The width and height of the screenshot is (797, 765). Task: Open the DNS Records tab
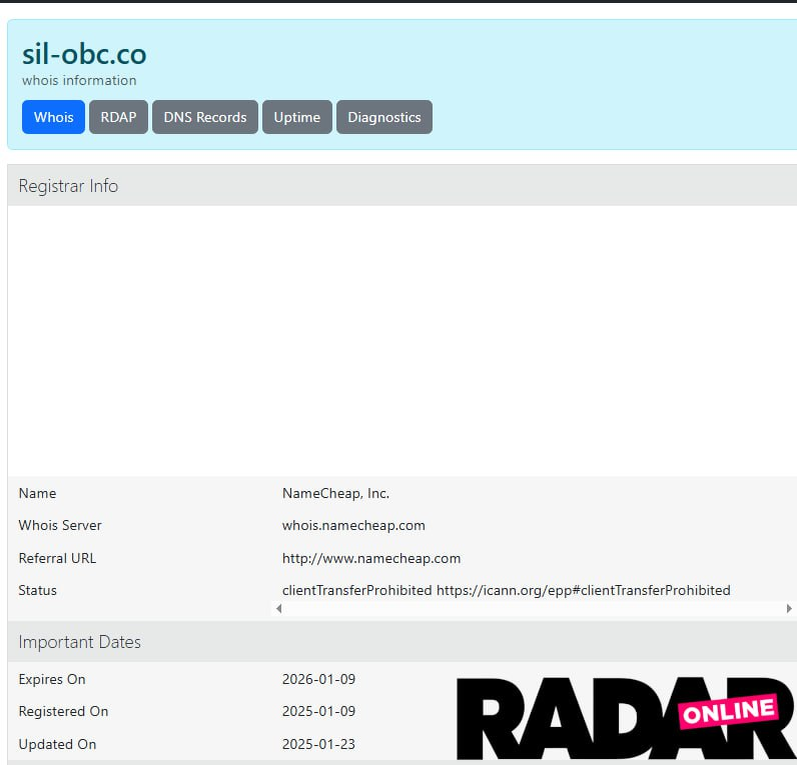[x=205, y=117]
